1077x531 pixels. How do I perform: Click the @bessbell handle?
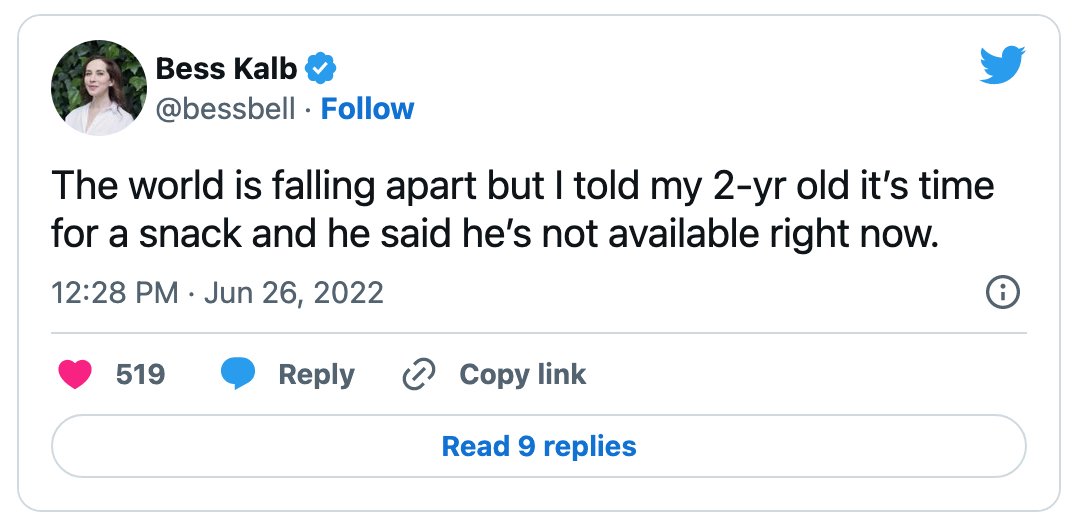click(x=225, y=109)
